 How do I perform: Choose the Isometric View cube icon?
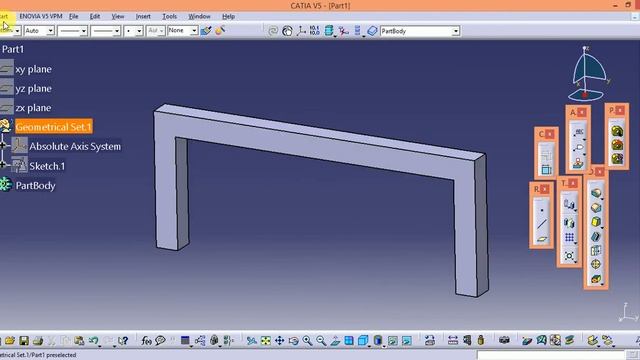[362, 340]
